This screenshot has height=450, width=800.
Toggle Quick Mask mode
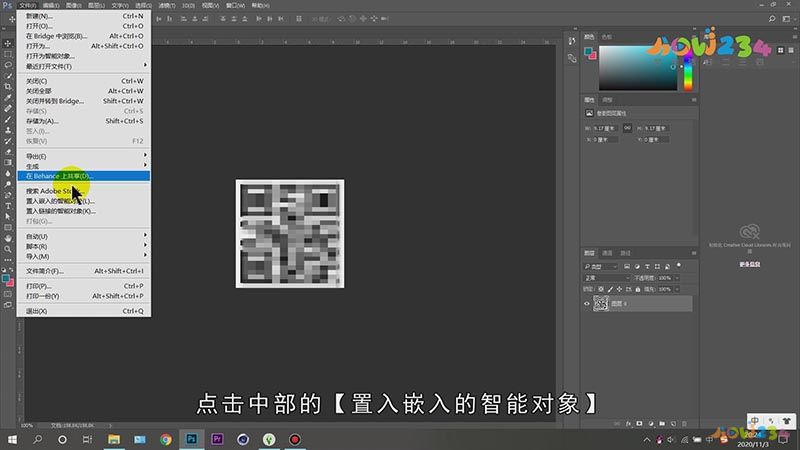[8, 294]
